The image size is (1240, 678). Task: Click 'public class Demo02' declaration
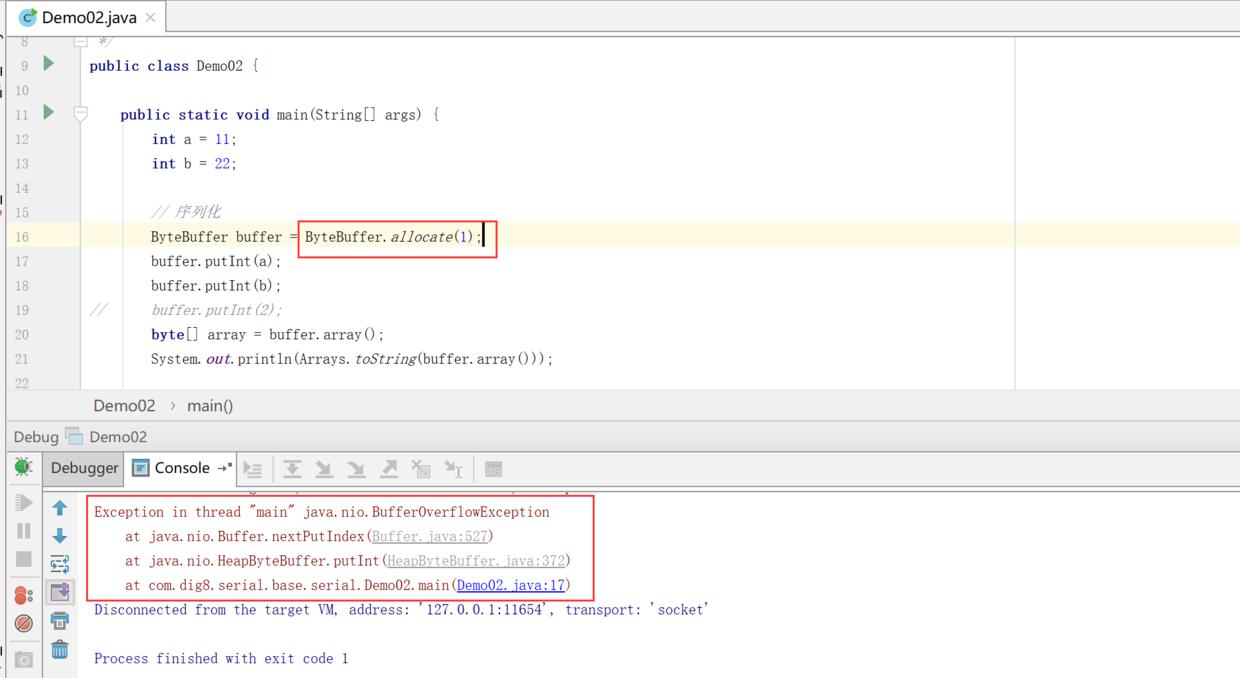coord(174,66)
